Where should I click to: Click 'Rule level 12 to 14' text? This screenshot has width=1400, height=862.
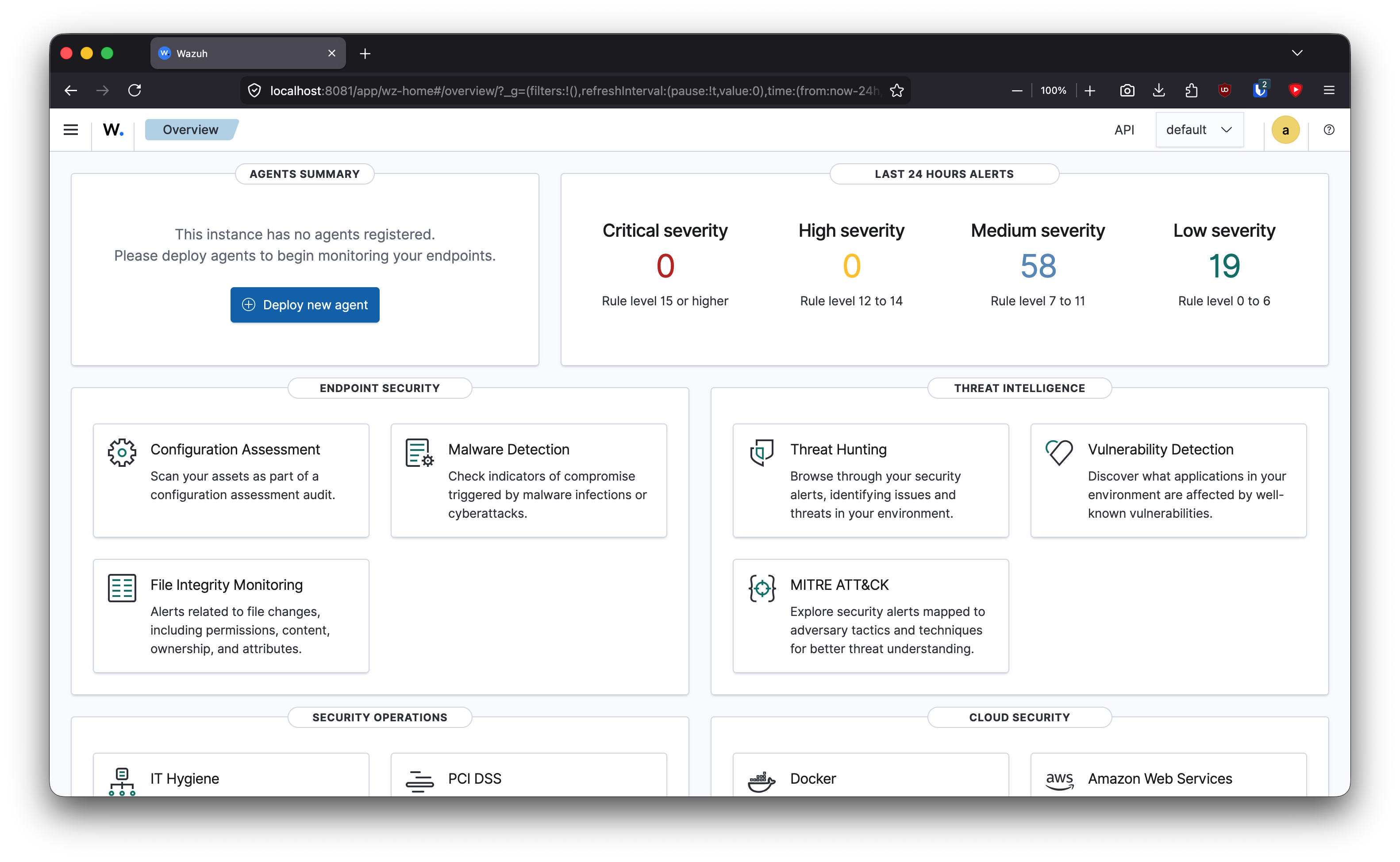(851, 300)
